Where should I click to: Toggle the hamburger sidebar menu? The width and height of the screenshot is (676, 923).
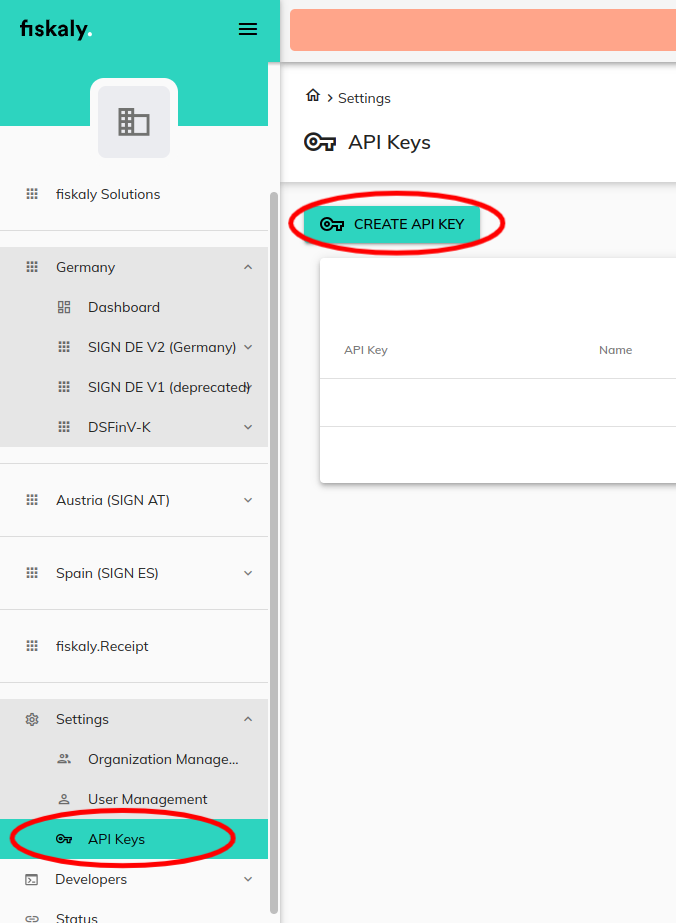pyautogui.click(x=248, y=30)
